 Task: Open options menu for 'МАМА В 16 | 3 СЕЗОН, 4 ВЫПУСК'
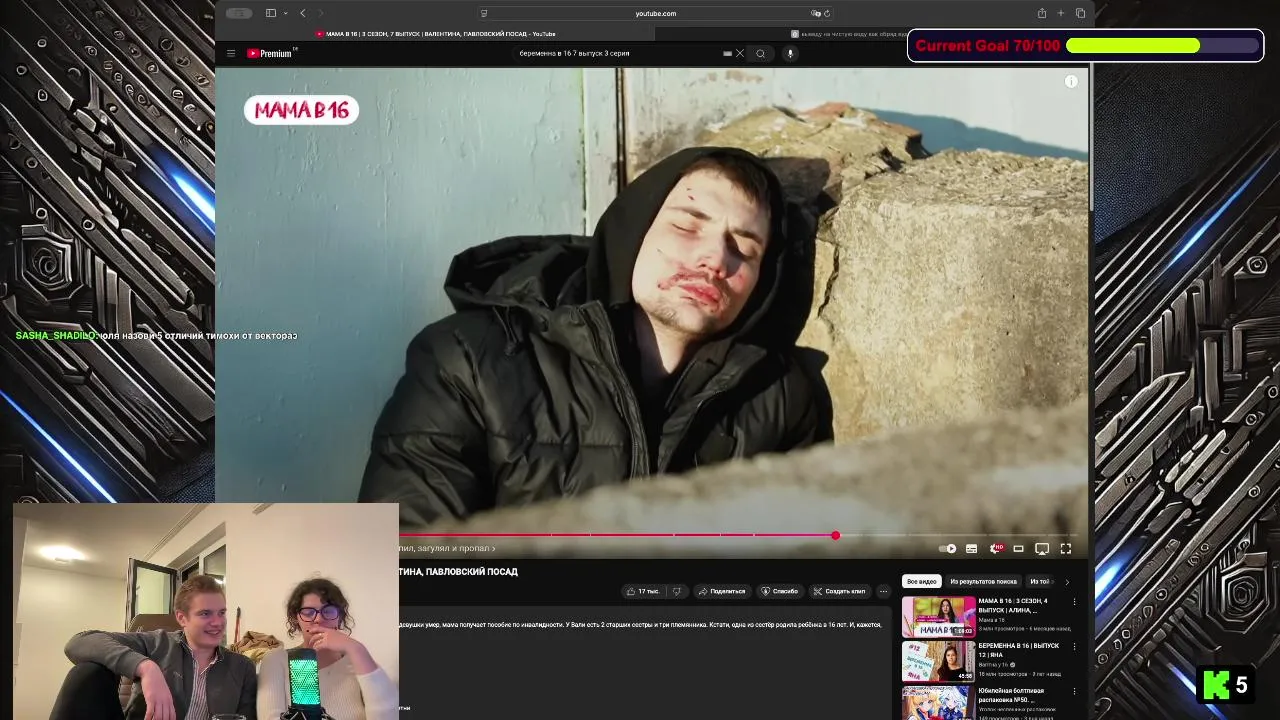[1075, 602]
